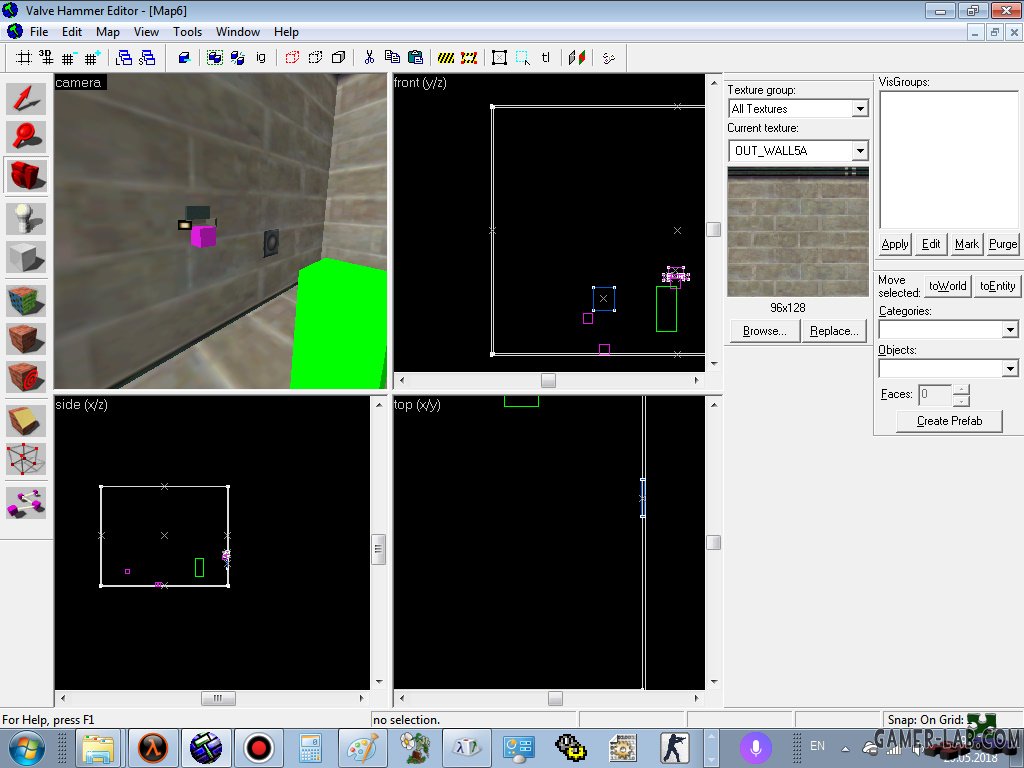The width and height of the screenshot is (1024, 768).
Task: Click Save window state icon
Action: (x=148, y=58)
